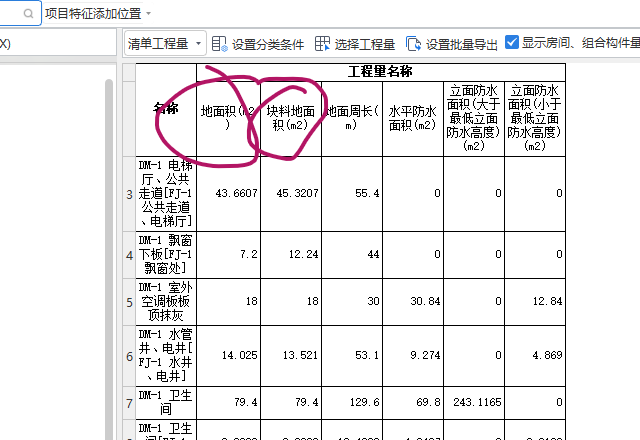Click the cell with value 69.8

[x=413, y=403]
